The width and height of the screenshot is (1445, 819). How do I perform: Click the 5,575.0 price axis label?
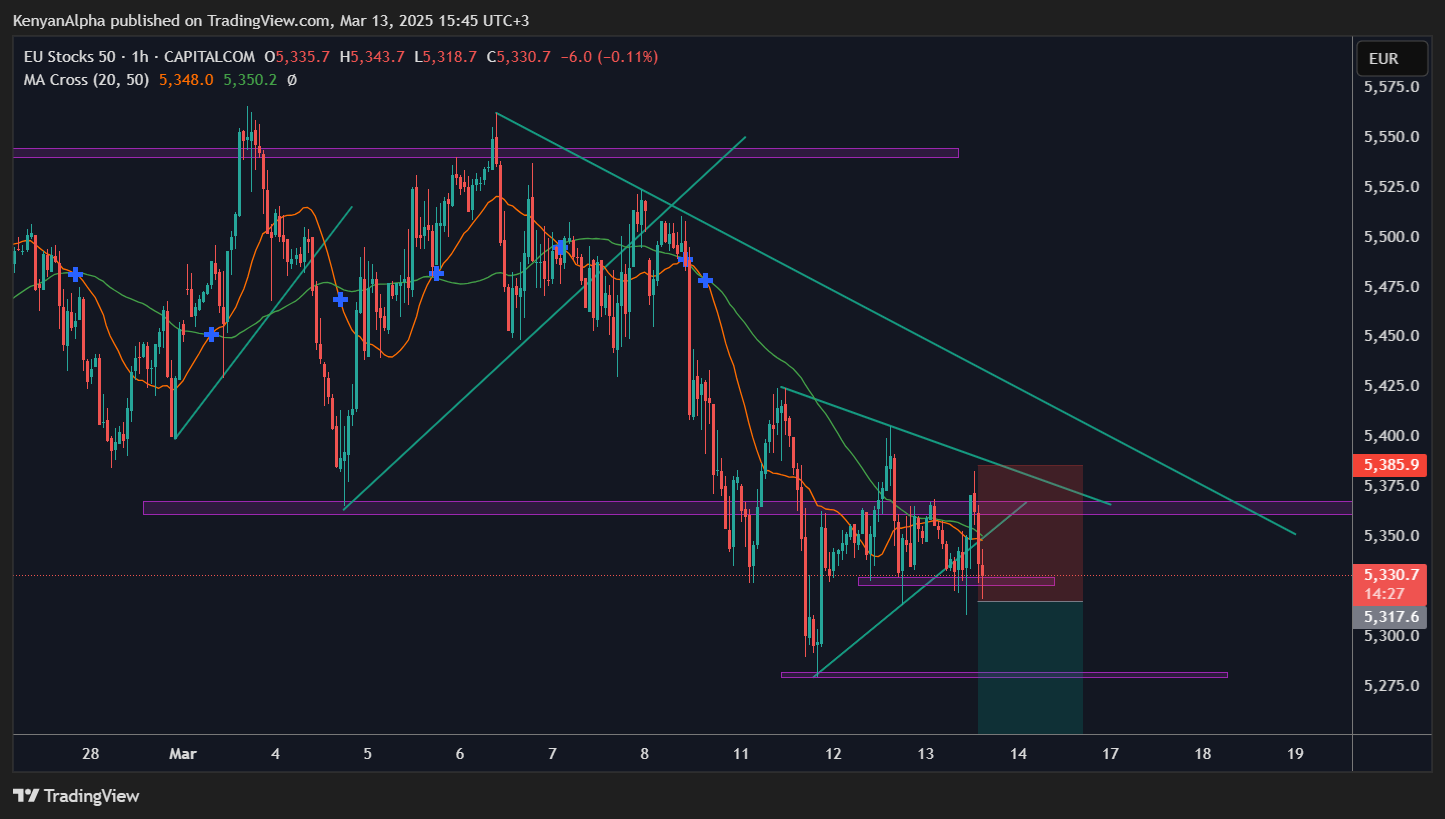point(1392,87)
